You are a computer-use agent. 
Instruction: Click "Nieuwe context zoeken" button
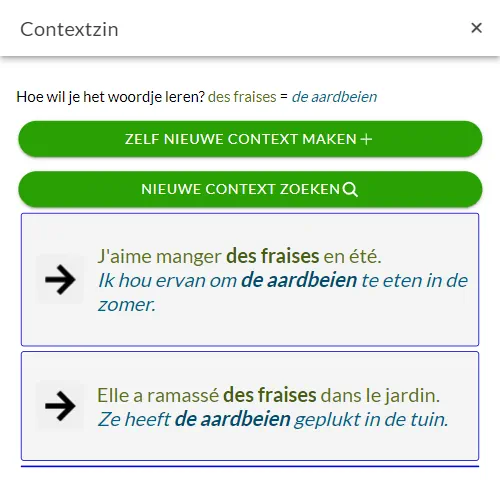click(x=250, y=189)
